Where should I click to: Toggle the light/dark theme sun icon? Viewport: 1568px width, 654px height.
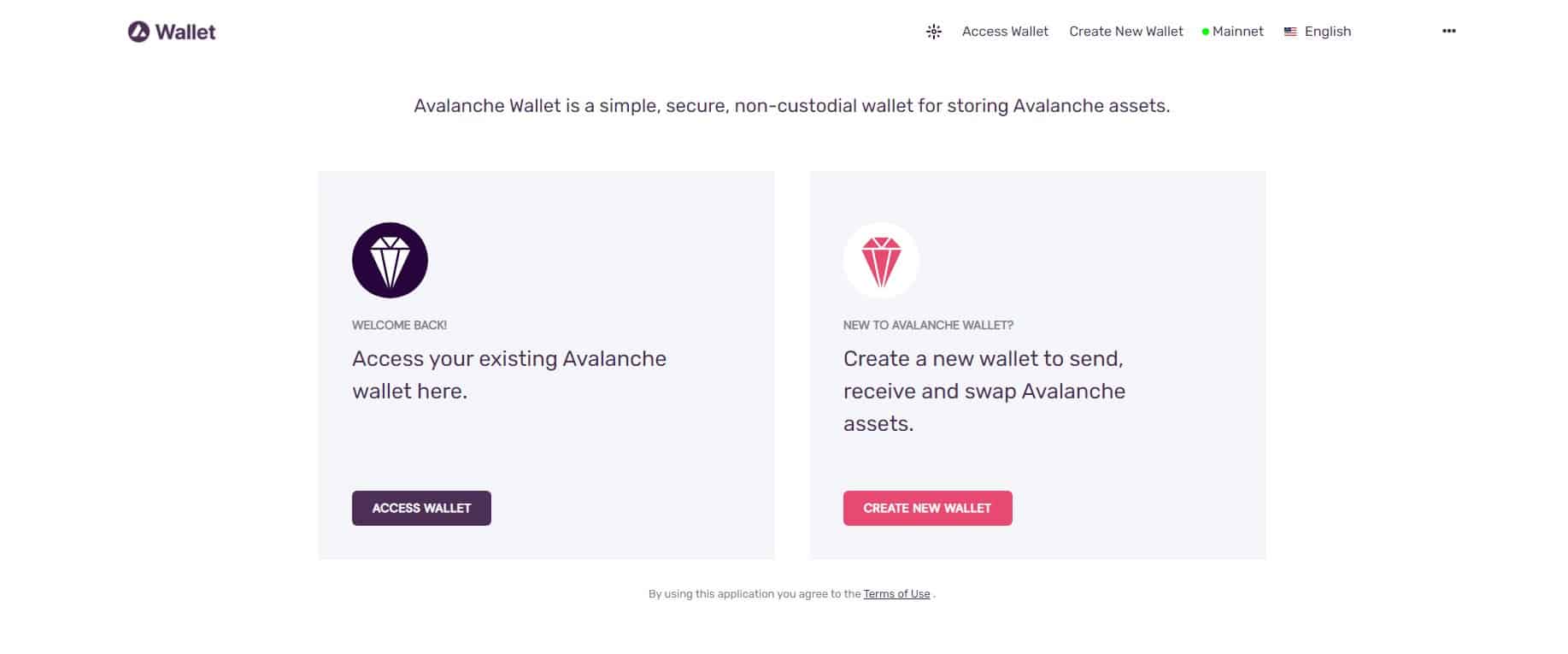click(934, 32)
